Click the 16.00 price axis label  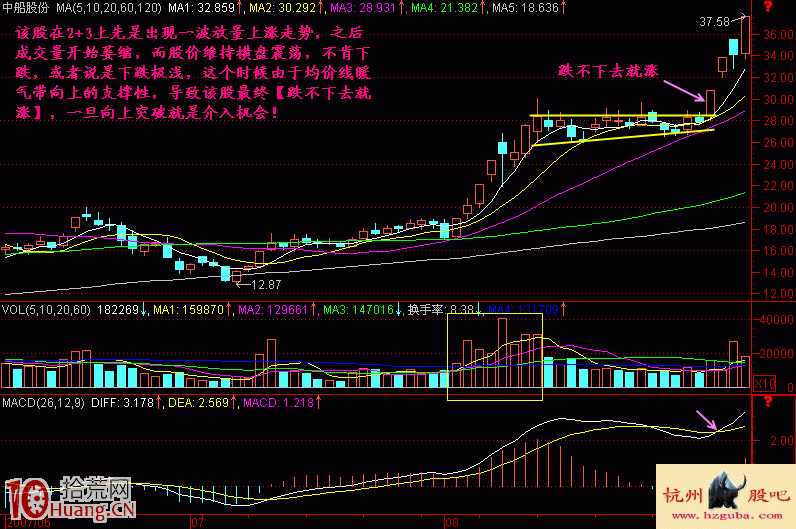779,251
